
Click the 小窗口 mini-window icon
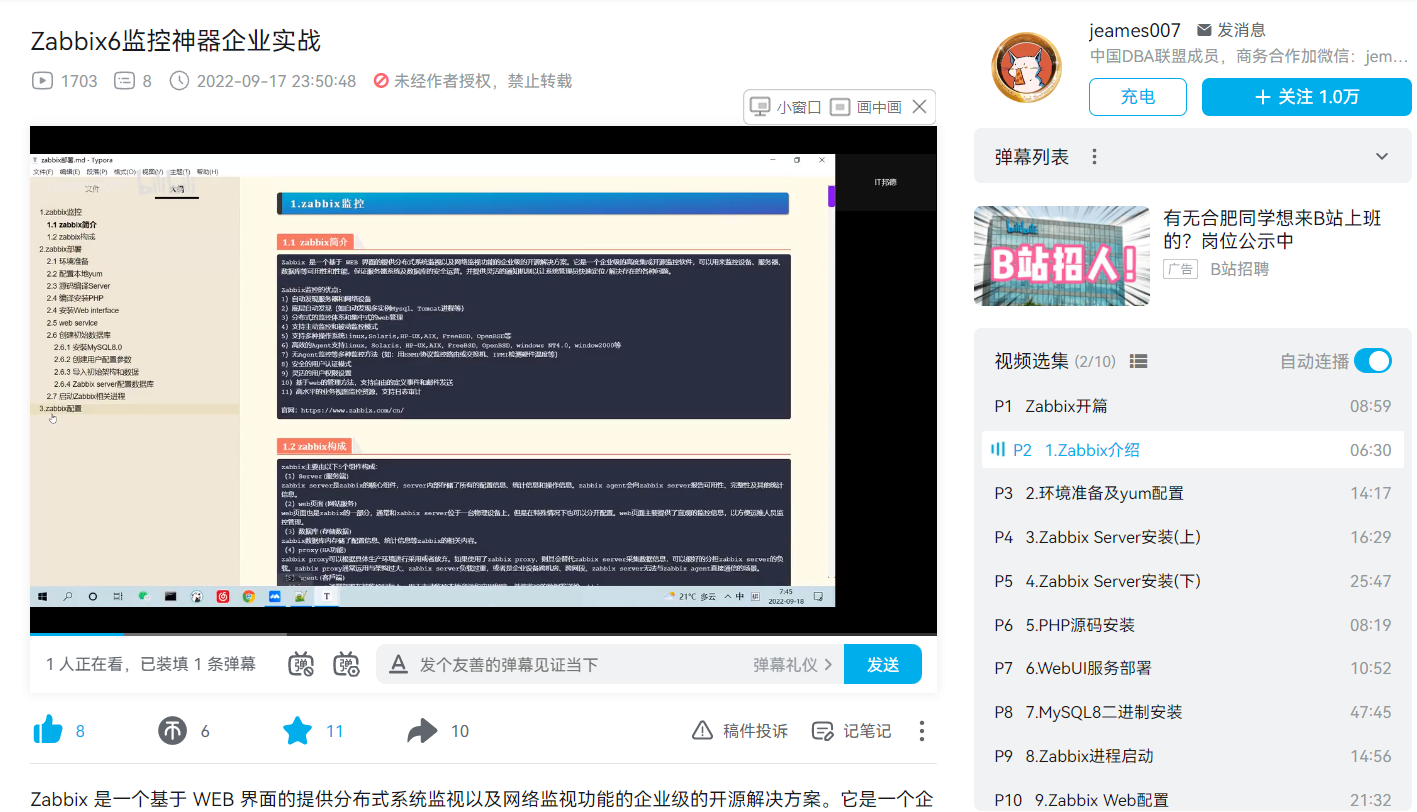pyautogui.click(x=760, y=107)
